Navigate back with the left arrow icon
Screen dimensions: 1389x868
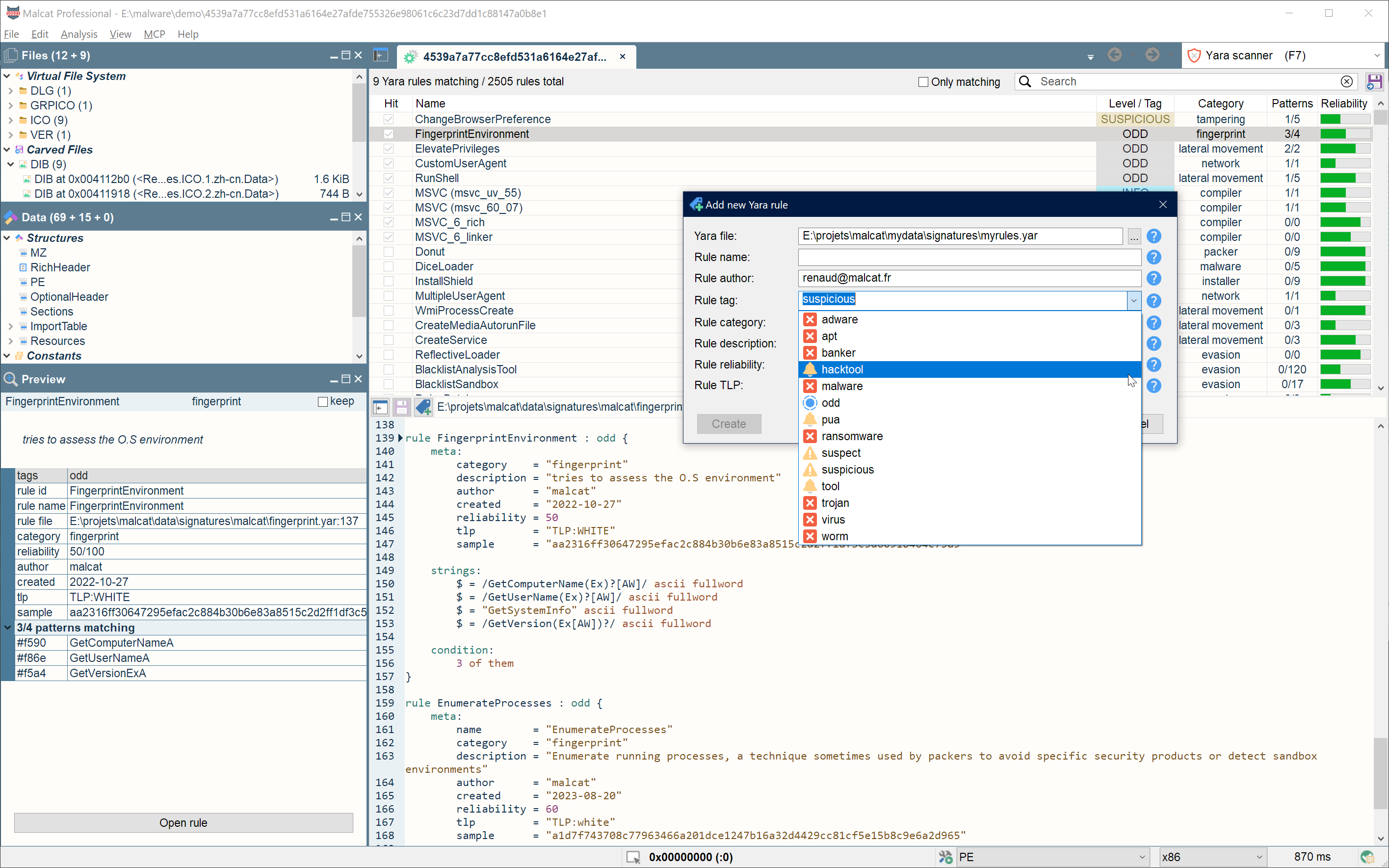(1115, 55)
